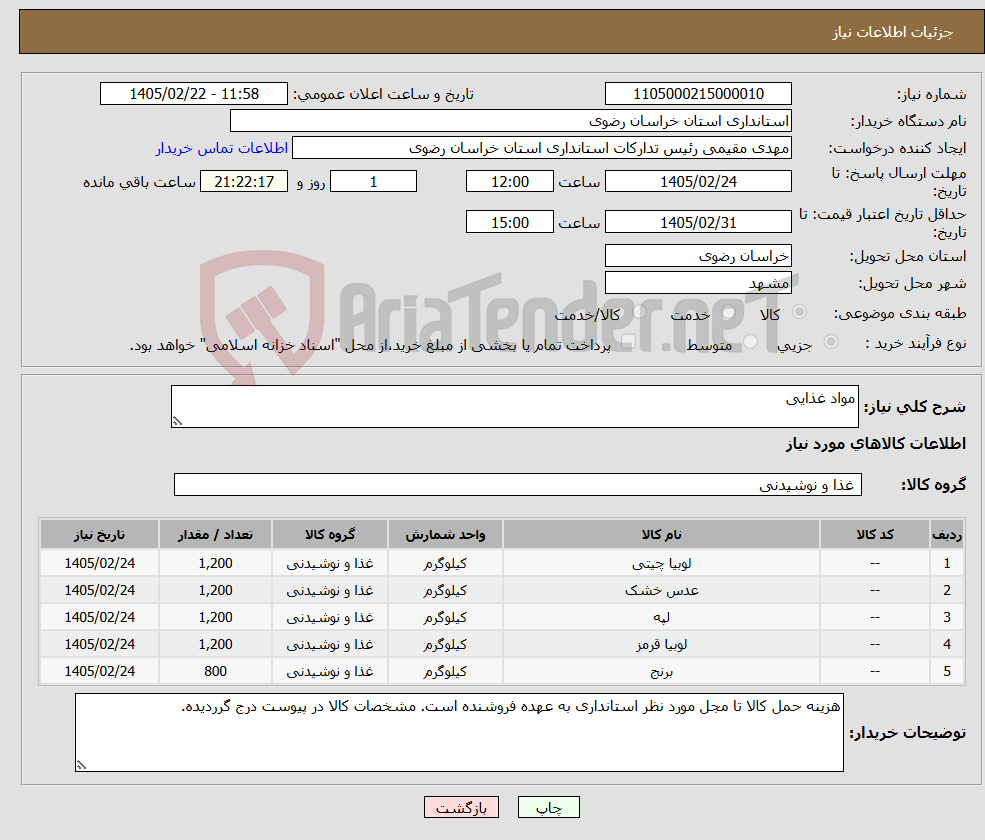The image size is (985, 840).
Task: Click the بازگشت back button
Action: point(461,807)
